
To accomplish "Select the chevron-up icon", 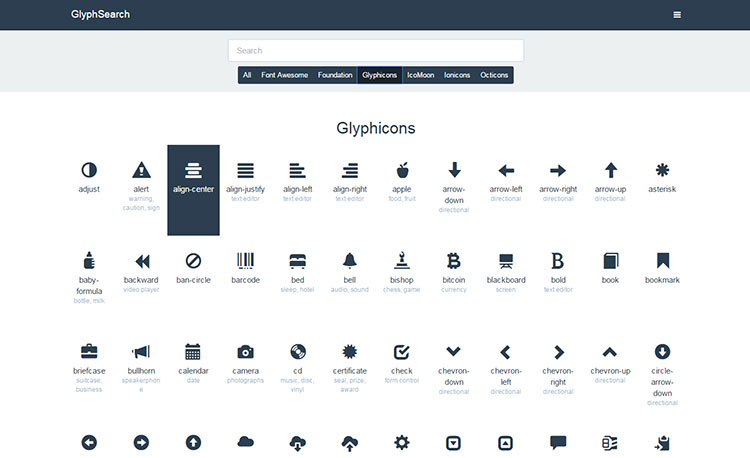I will pos(610,352).
